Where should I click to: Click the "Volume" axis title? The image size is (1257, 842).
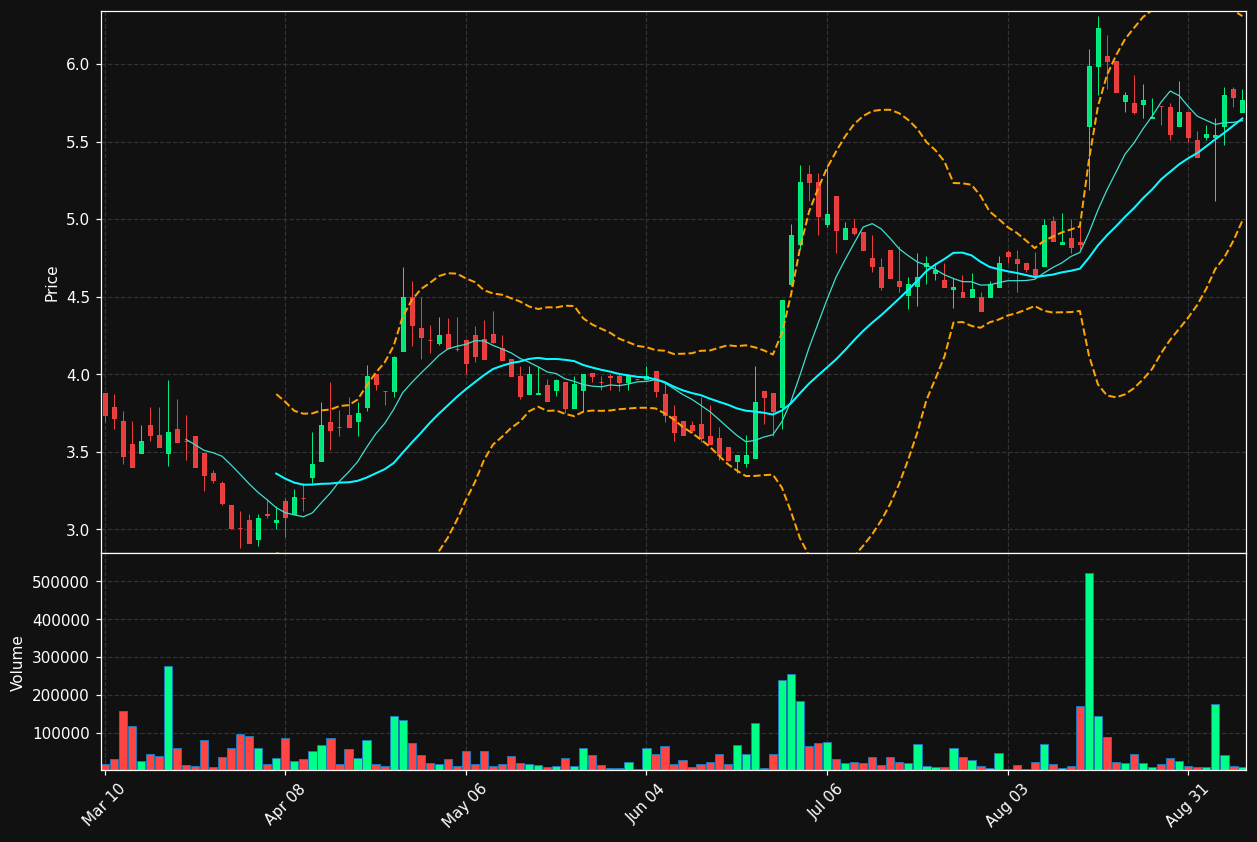point(18,663)
